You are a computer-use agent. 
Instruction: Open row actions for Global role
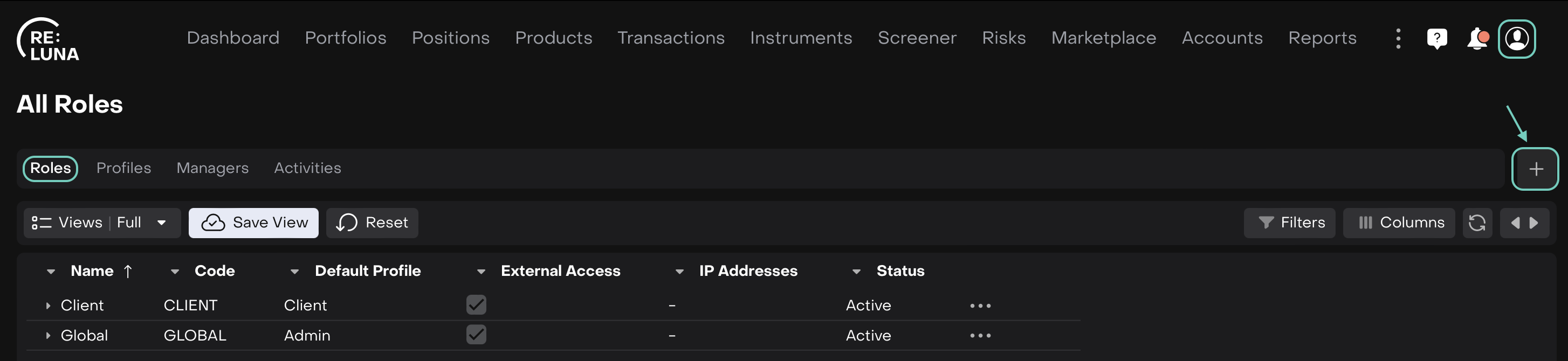tap(980, 336)
